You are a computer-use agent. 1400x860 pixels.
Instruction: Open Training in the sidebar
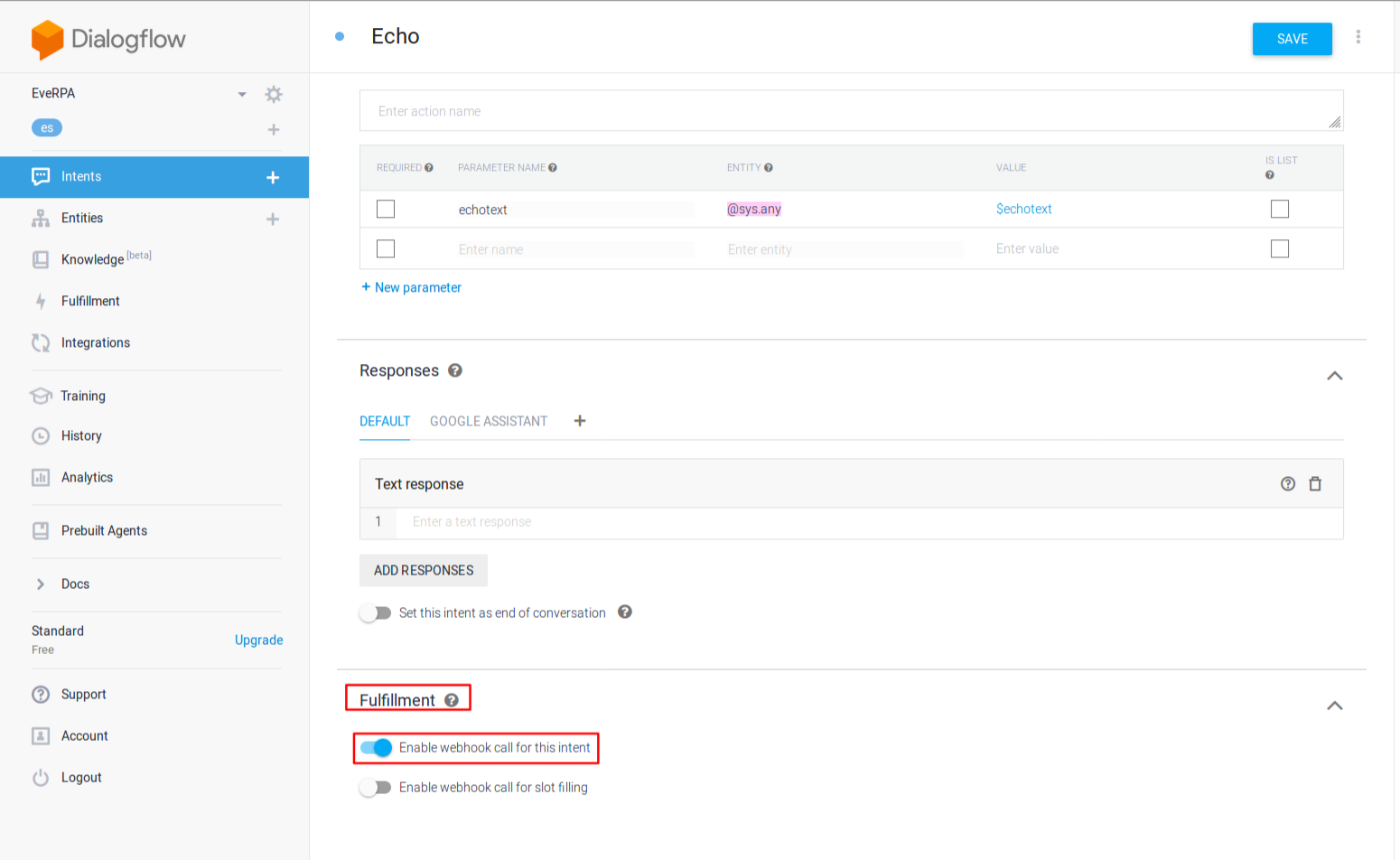(83, 396)
